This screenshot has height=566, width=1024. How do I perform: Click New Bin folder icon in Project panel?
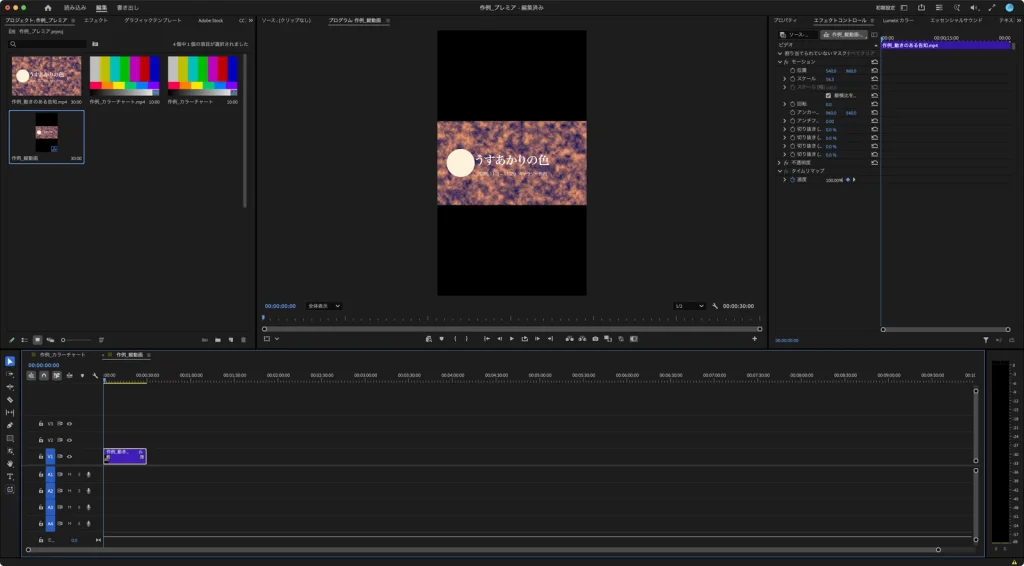coord(218,340)
